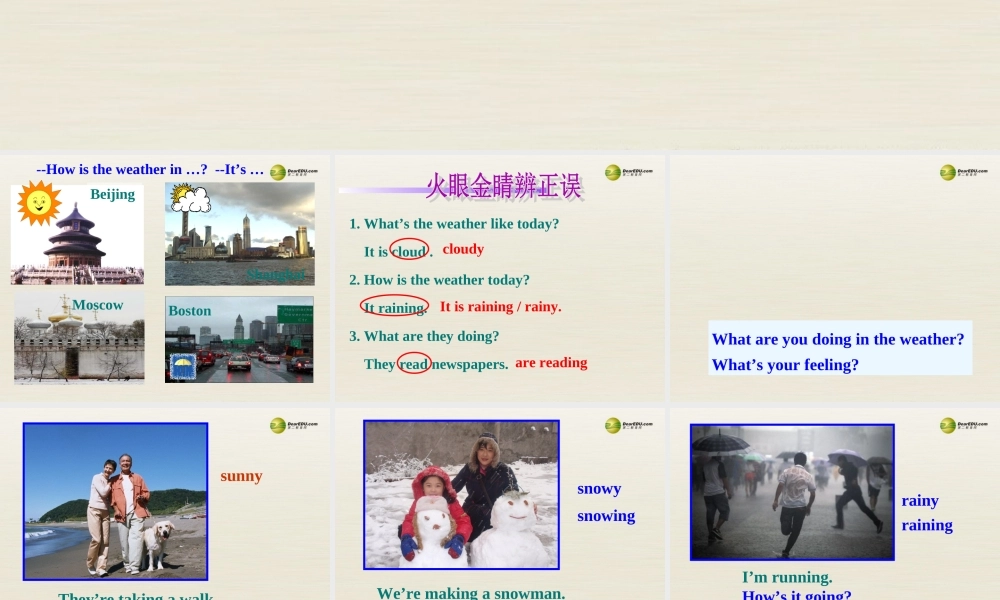Image resolution: width=1000 pixels, height=600 pixels.
Task: Click the DearEDU logo on the rainy street slide
Action: [963, 424]
